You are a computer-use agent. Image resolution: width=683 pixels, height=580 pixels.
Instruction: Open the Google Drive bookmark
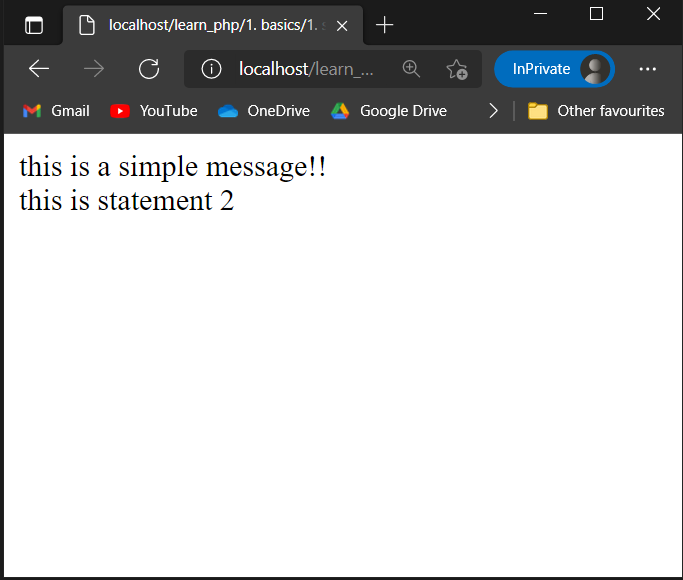pyautogui.click(x=389, y=111)
